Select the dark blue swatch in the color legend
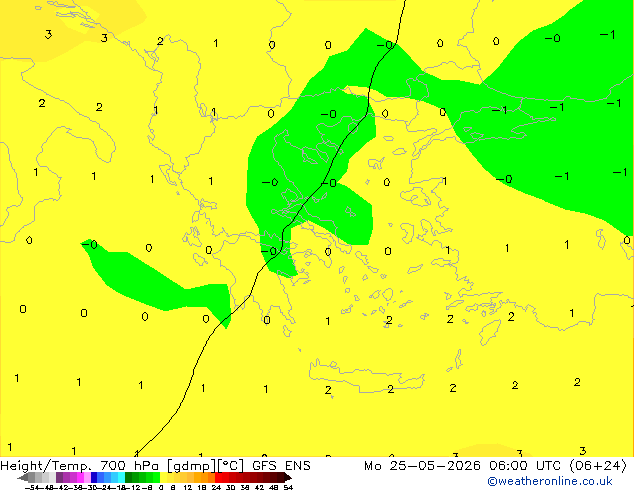The image size is (634, 490). click(94, 477)
